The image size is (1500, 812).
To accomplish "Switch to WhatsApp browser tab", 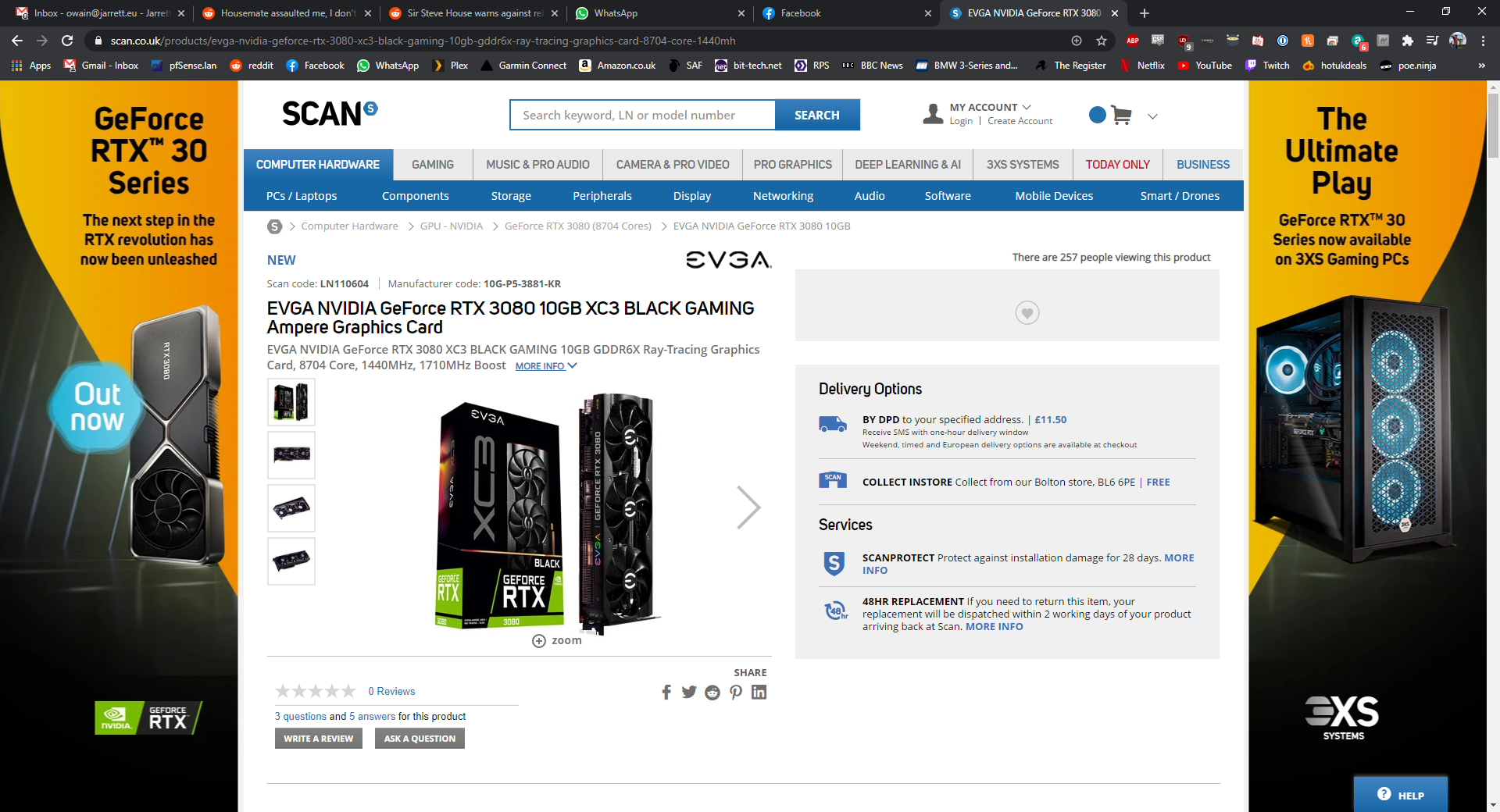I will tap(659, 13).
